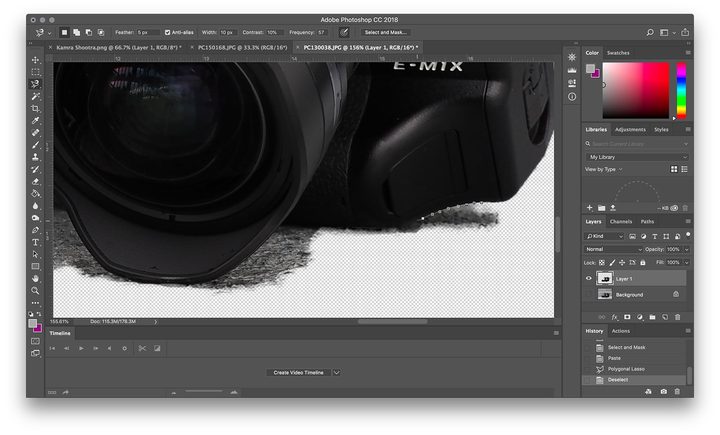The width and height of the screenshot is (720, 435).
Task: Open the Create Video Timeline dropdown arrow
Action: pos(337,373)
